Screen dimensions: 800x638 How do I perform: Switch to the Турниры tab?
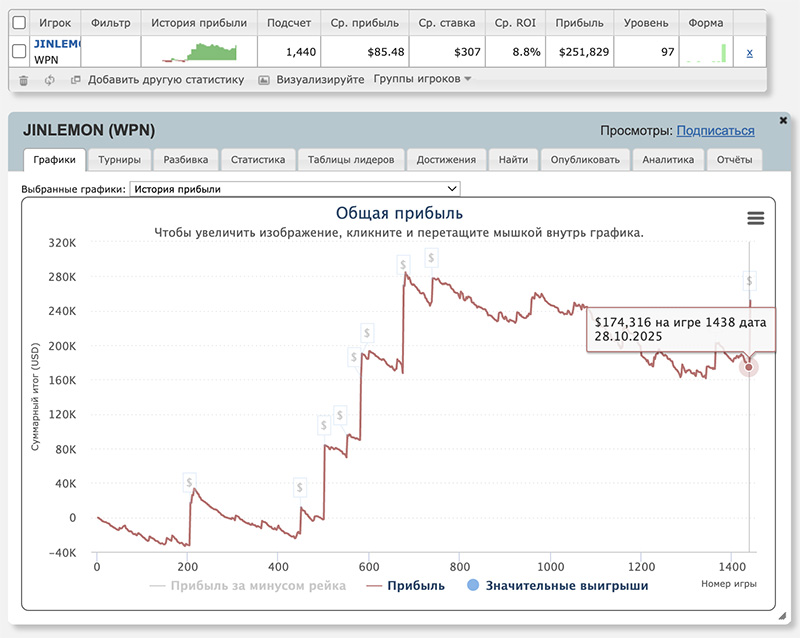pyautogui.click(x=119, y=159)
